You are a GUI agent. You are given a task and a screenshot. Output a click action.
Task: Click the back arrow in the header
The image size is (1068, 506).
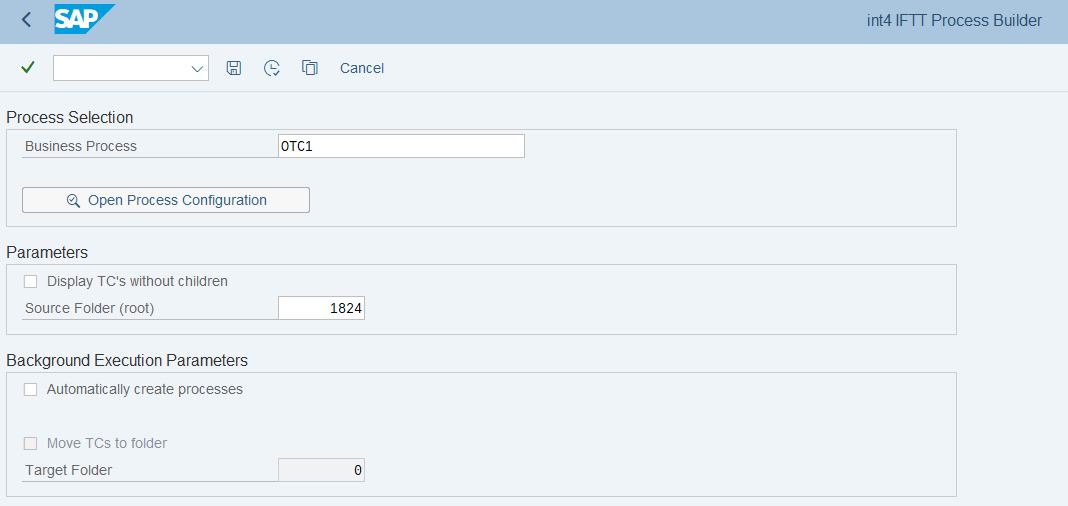[x=26, y=20]
